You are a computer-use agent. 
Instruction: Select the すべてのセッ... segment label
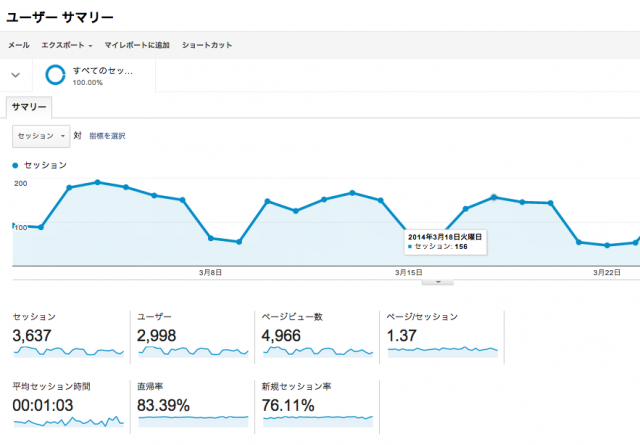103,71
